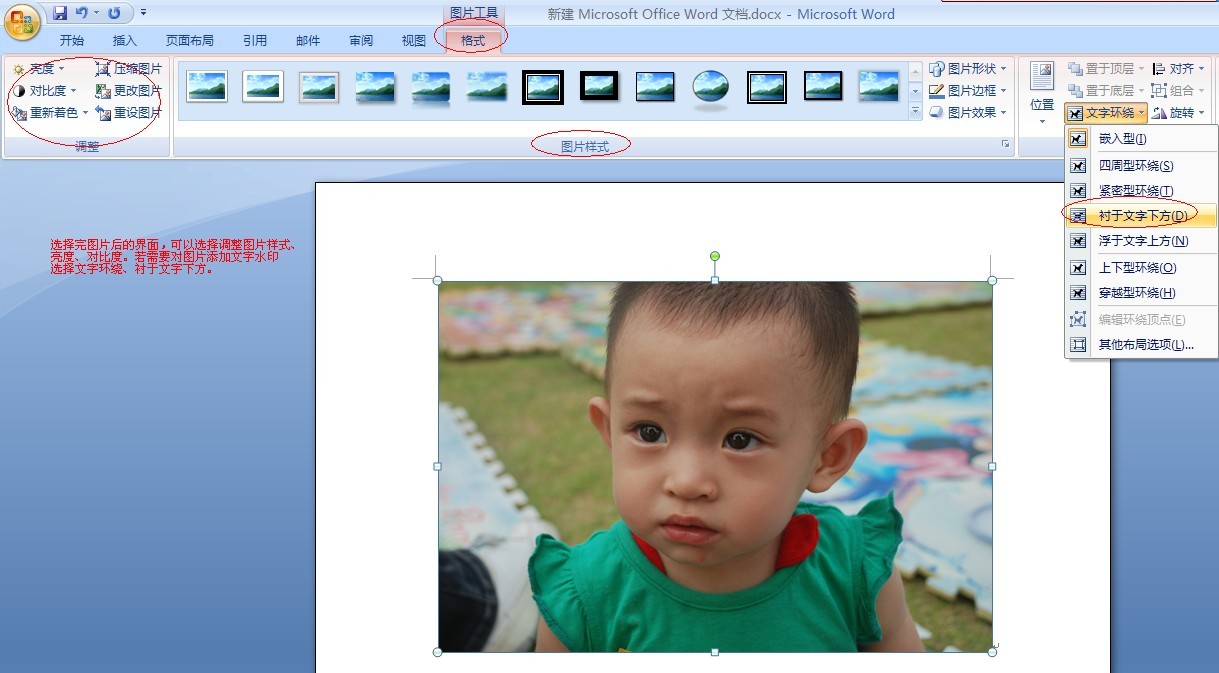
Task: Click the Office button orb
Action: coord(22,22)
